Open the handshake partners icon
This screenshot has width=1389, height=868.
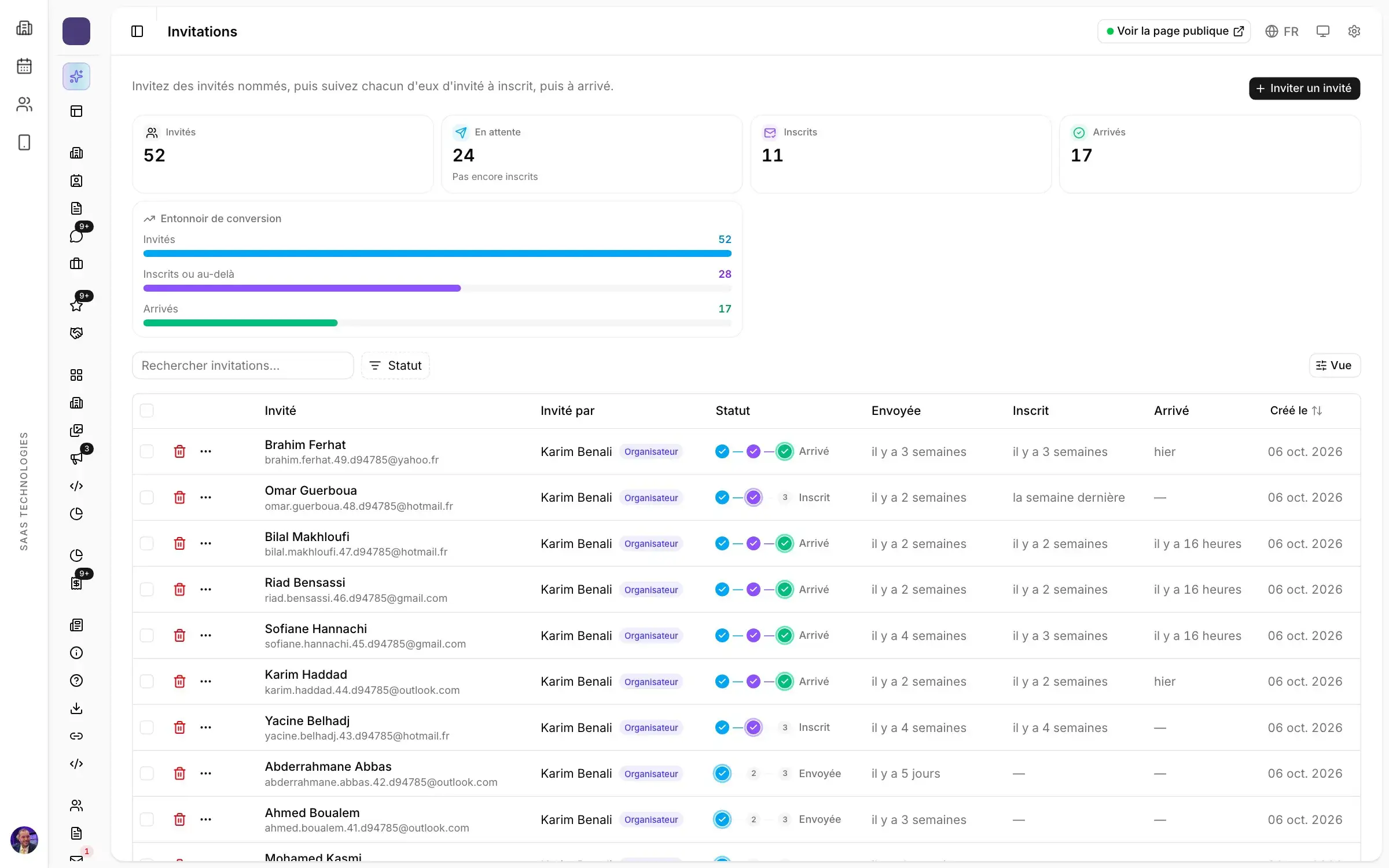point(76,333)
